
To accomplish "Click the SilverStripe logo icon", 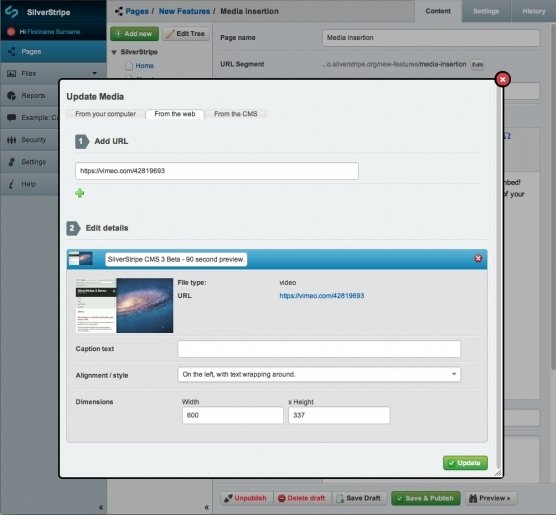I will click(x=11, y=12).
